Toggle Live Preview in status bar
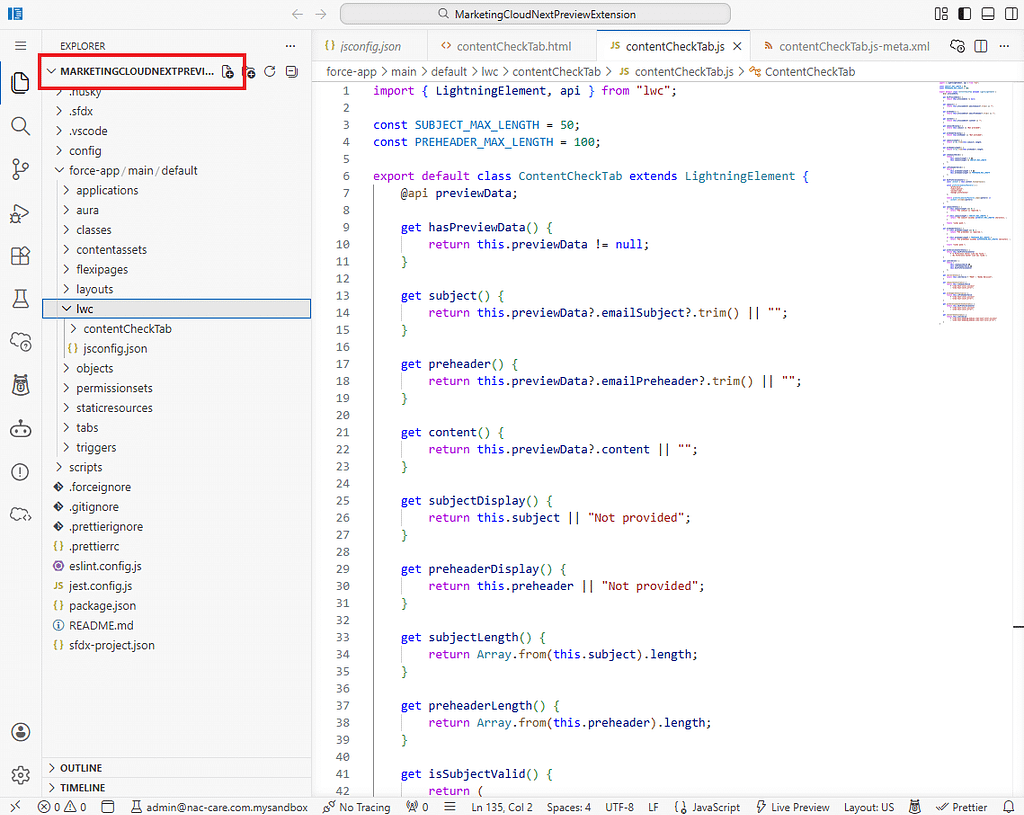Screen dimensions: 1024x815 [x=792, y=807]
